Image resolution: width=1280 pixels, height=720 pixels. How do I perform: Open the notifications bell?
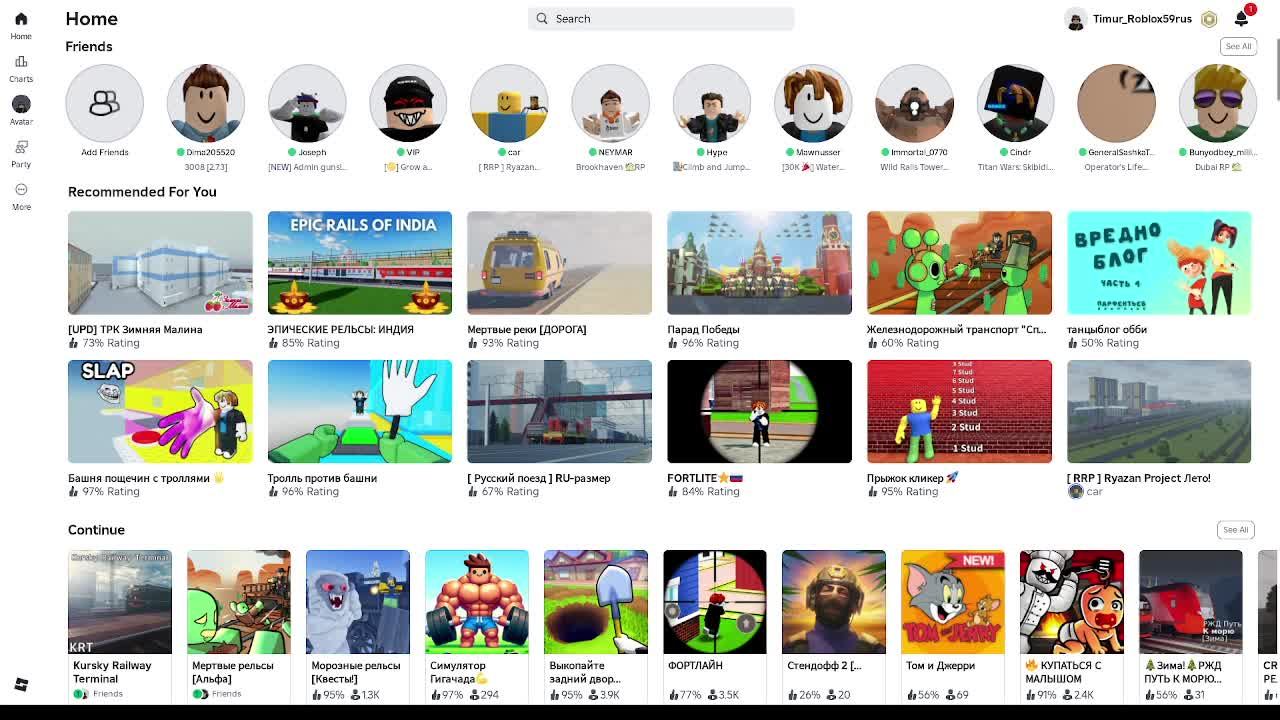(1241, 19)
